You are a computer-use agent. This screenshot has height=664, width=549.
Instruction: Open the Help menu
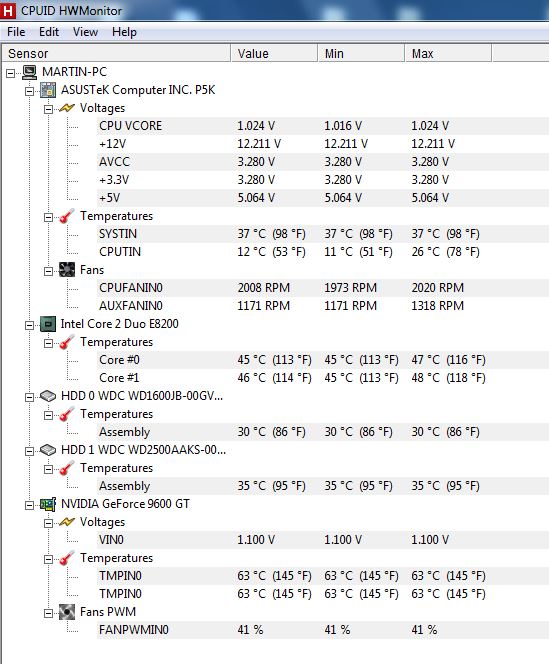click(x=124, y=32)
